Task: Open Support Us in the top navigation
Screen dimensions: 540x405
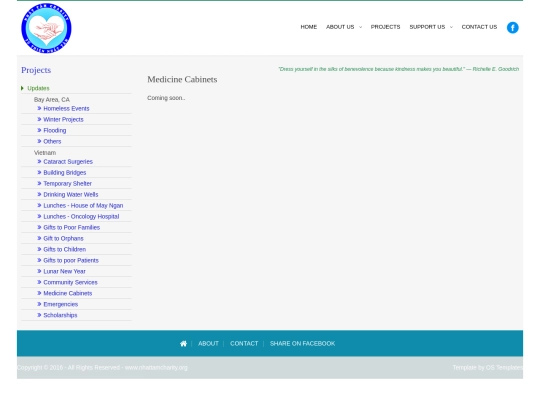Action: pyautogui.click(x=427, y=27)
